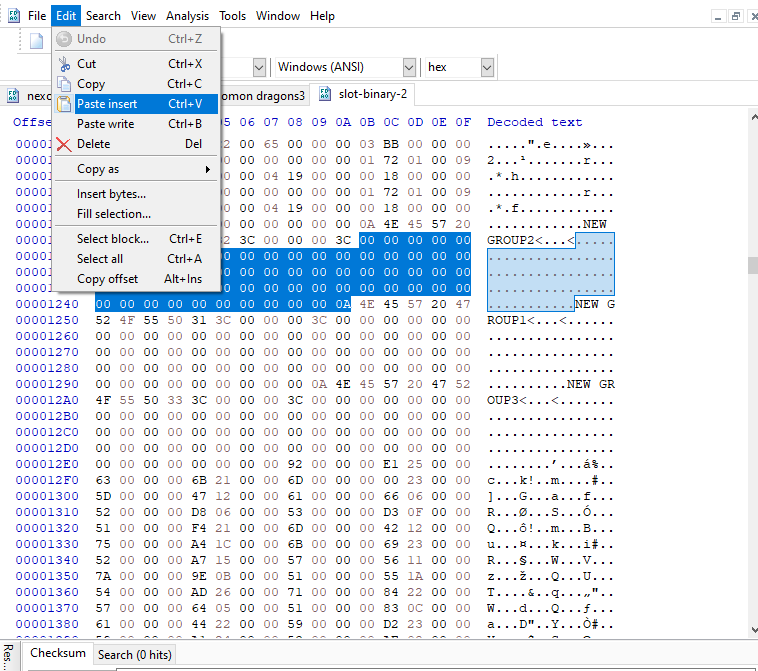The image size is (758, 671).
Task: Open the partially hidden dropdown left of encoding
Action: (x=259, y=67)
